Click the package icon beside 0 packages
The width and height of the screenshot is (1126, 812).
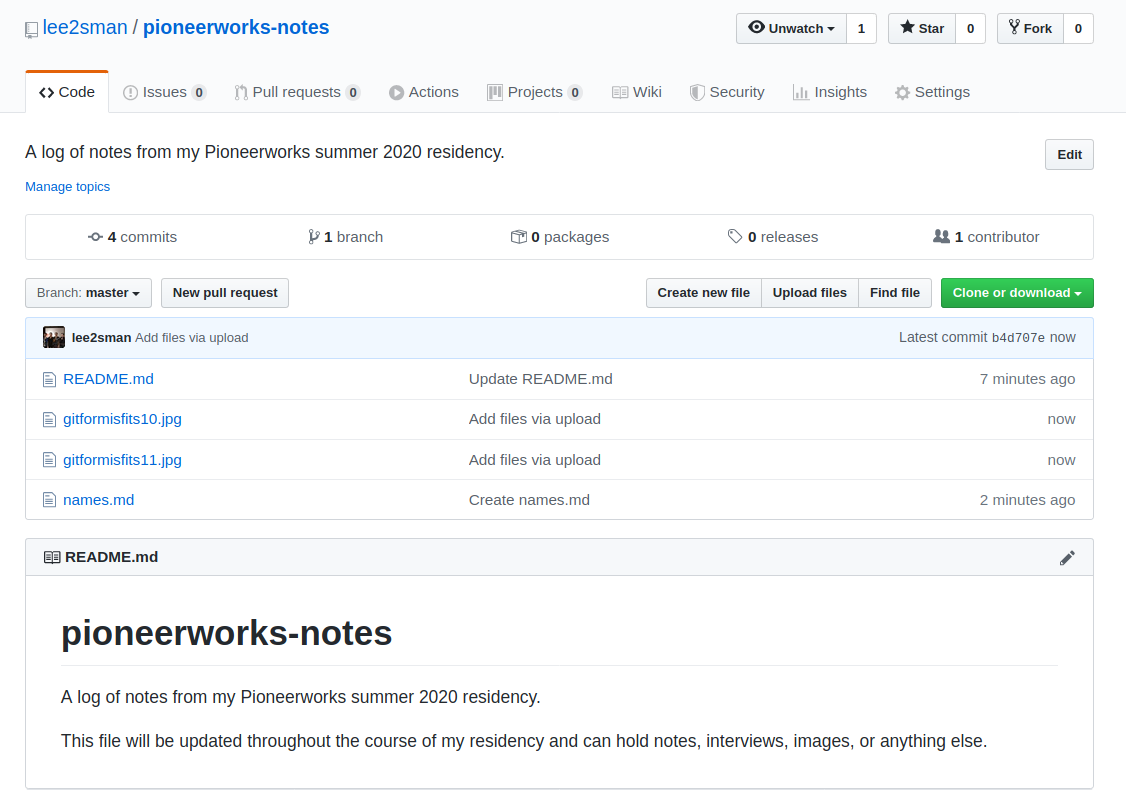(x=518, y=237)
